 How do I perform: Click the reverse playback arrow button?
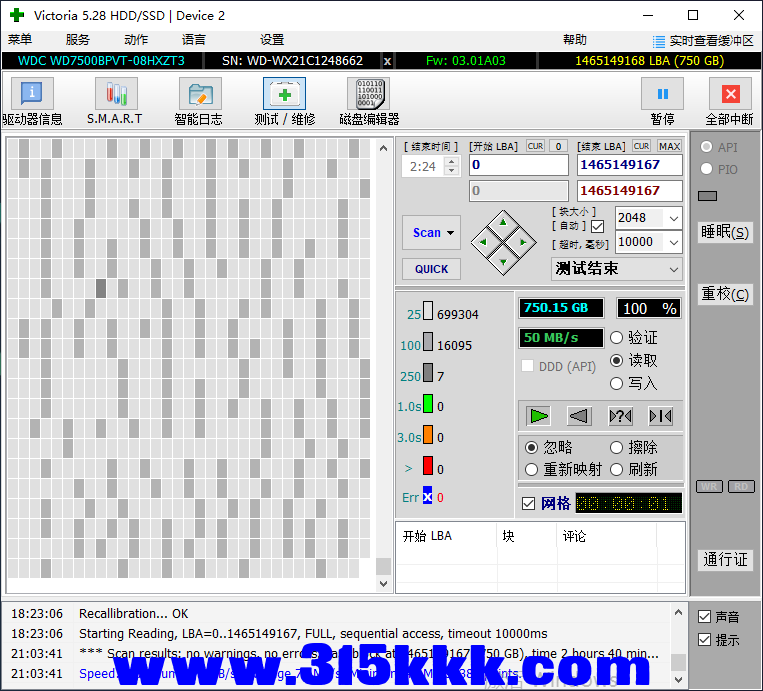[579, 416]
